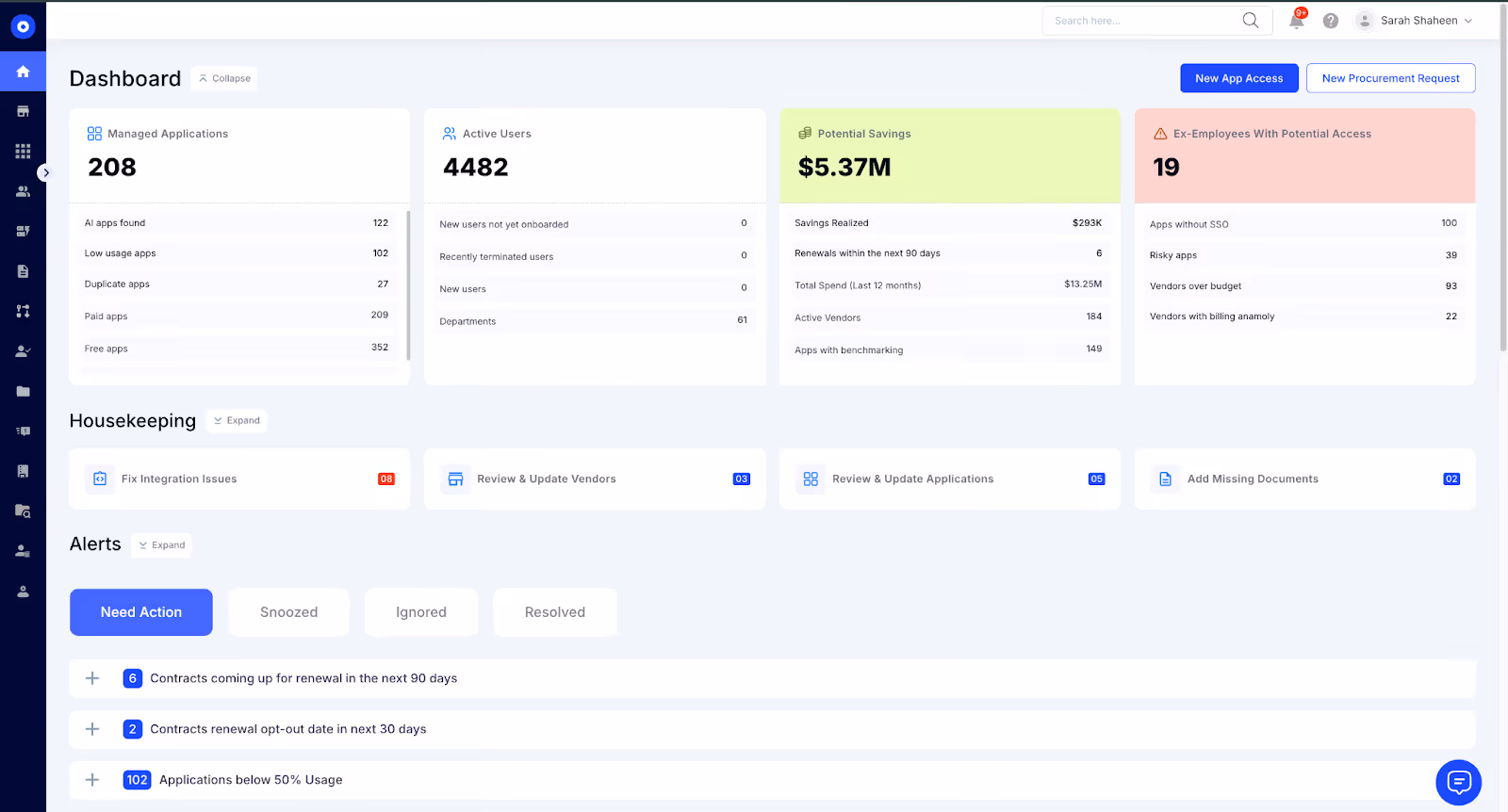Click the Apps without SSO row
This screenshot has width=1508, height=812.
[1305, 224]
